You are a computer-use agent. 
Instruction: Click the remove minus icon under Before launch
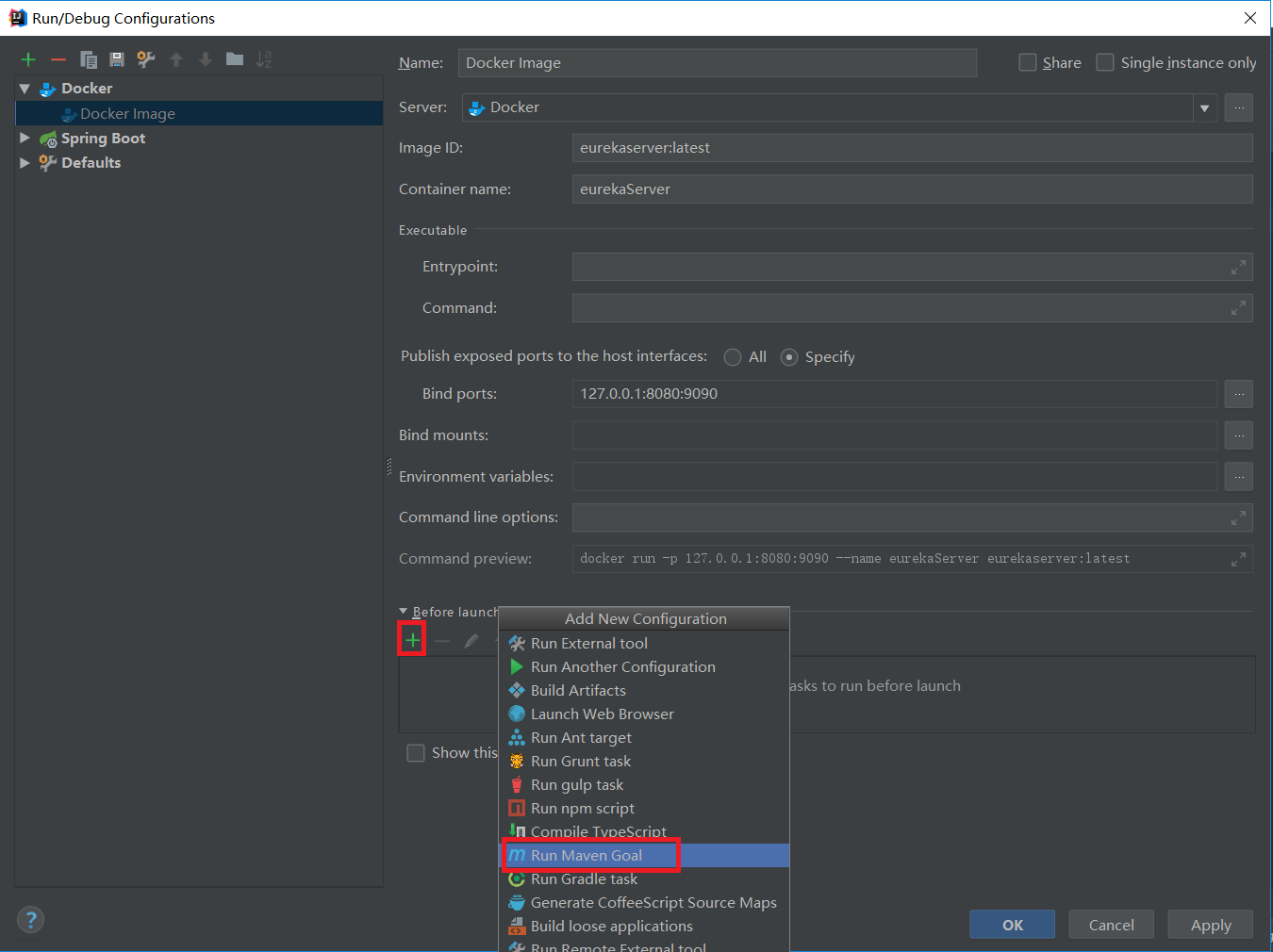pos(442,641)
